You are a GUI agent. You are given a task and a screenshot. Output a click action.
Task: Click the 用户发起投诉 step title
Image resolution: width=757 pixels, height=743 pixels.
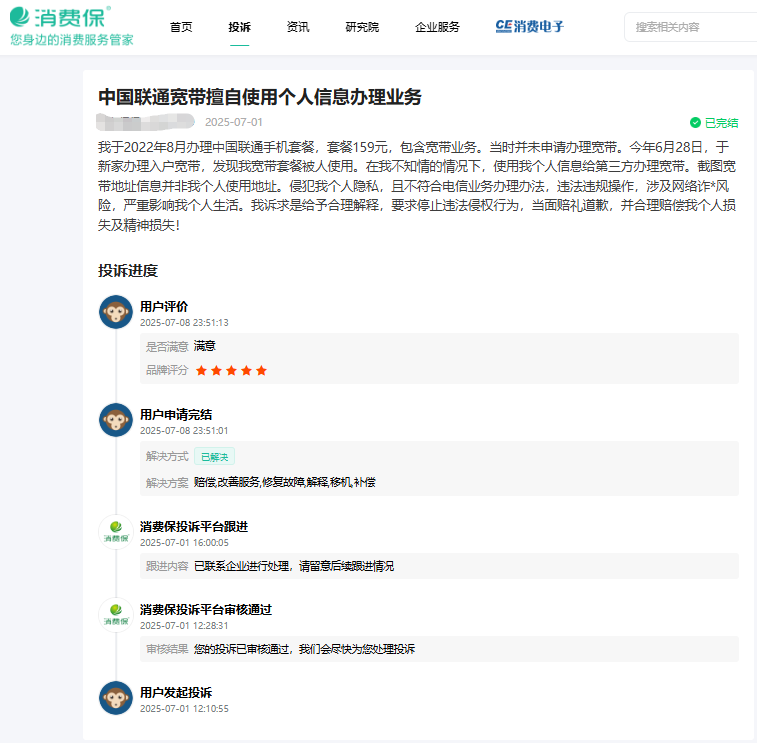point(176,693)
